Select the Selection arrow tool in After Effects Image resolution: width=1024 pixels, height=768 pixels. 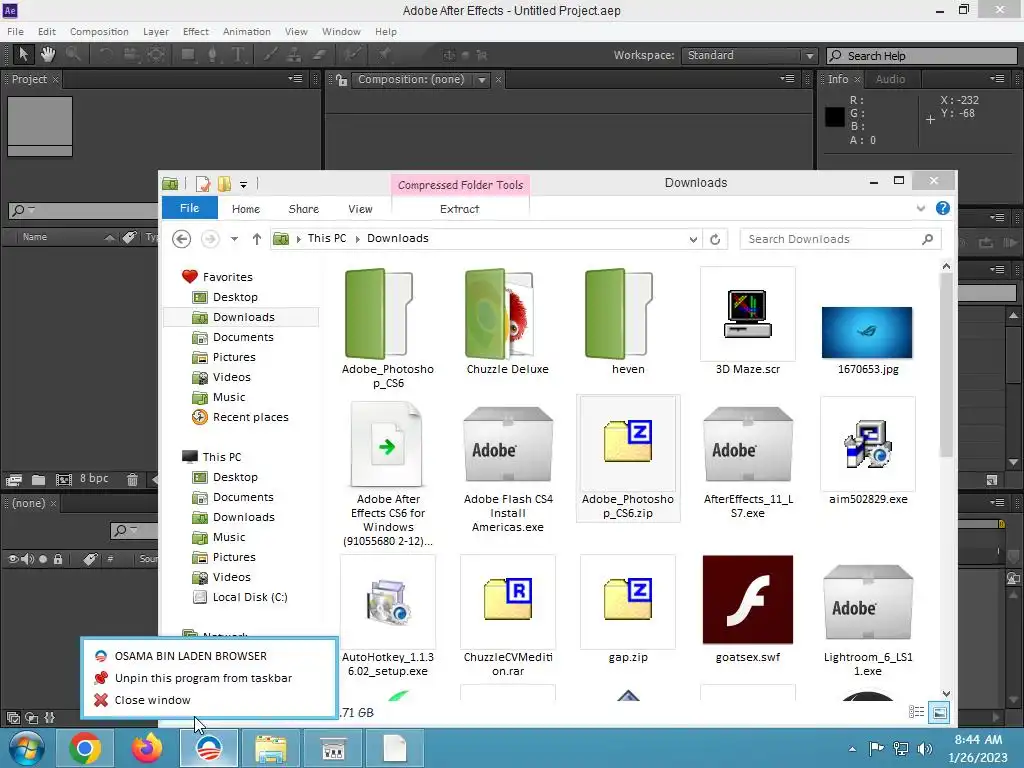(24, 54)
